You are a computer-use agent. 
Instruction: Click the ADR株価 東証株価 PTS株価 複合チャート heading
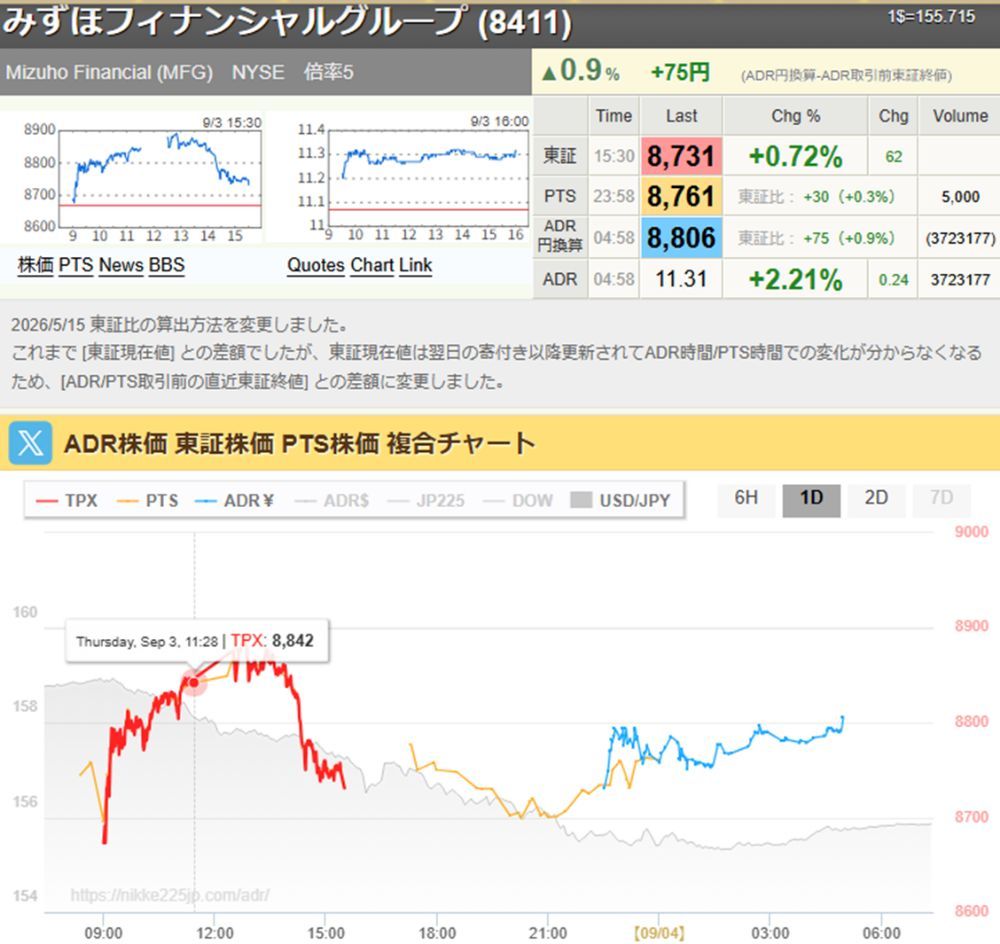click(x=299, y=443)
